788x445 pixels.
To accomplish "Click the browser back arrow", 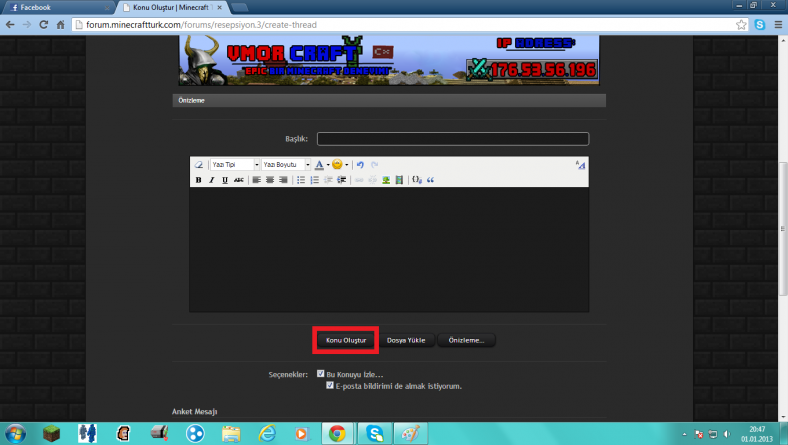I will tap(10, 25).
